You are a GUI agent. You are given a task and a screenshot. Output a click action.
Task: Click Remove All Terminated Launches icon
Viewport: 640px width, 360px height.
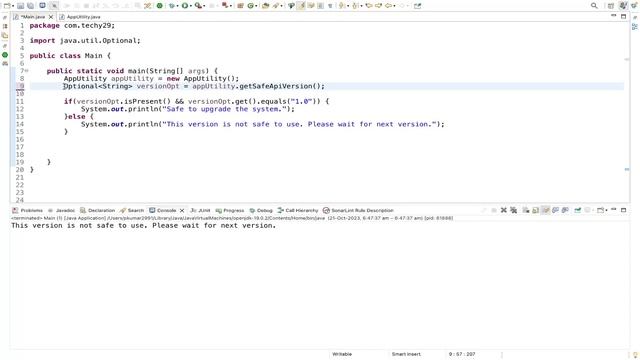(513, 210)
